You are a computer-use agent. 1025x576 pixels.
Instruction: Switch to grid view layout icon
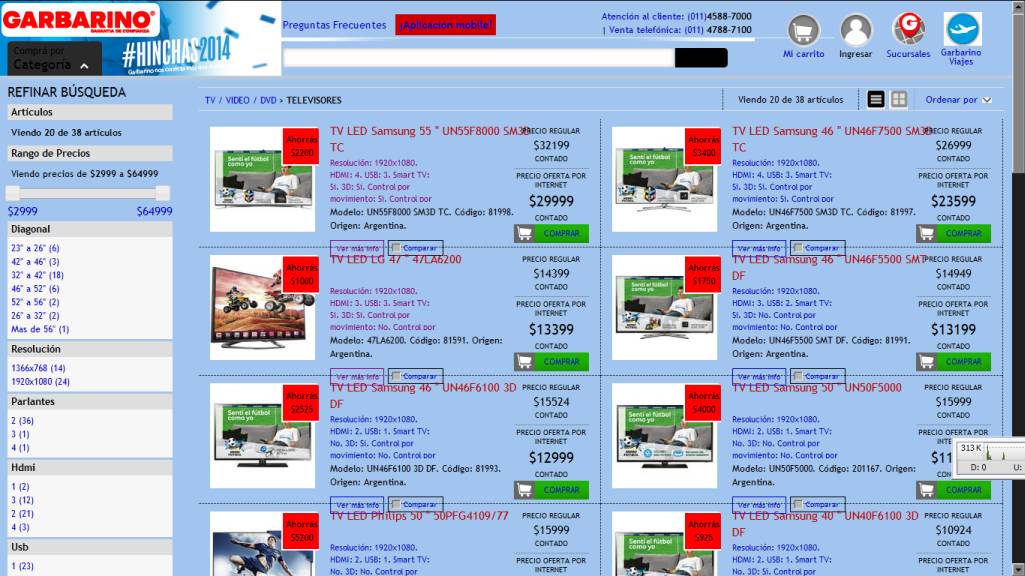[899, 99]
